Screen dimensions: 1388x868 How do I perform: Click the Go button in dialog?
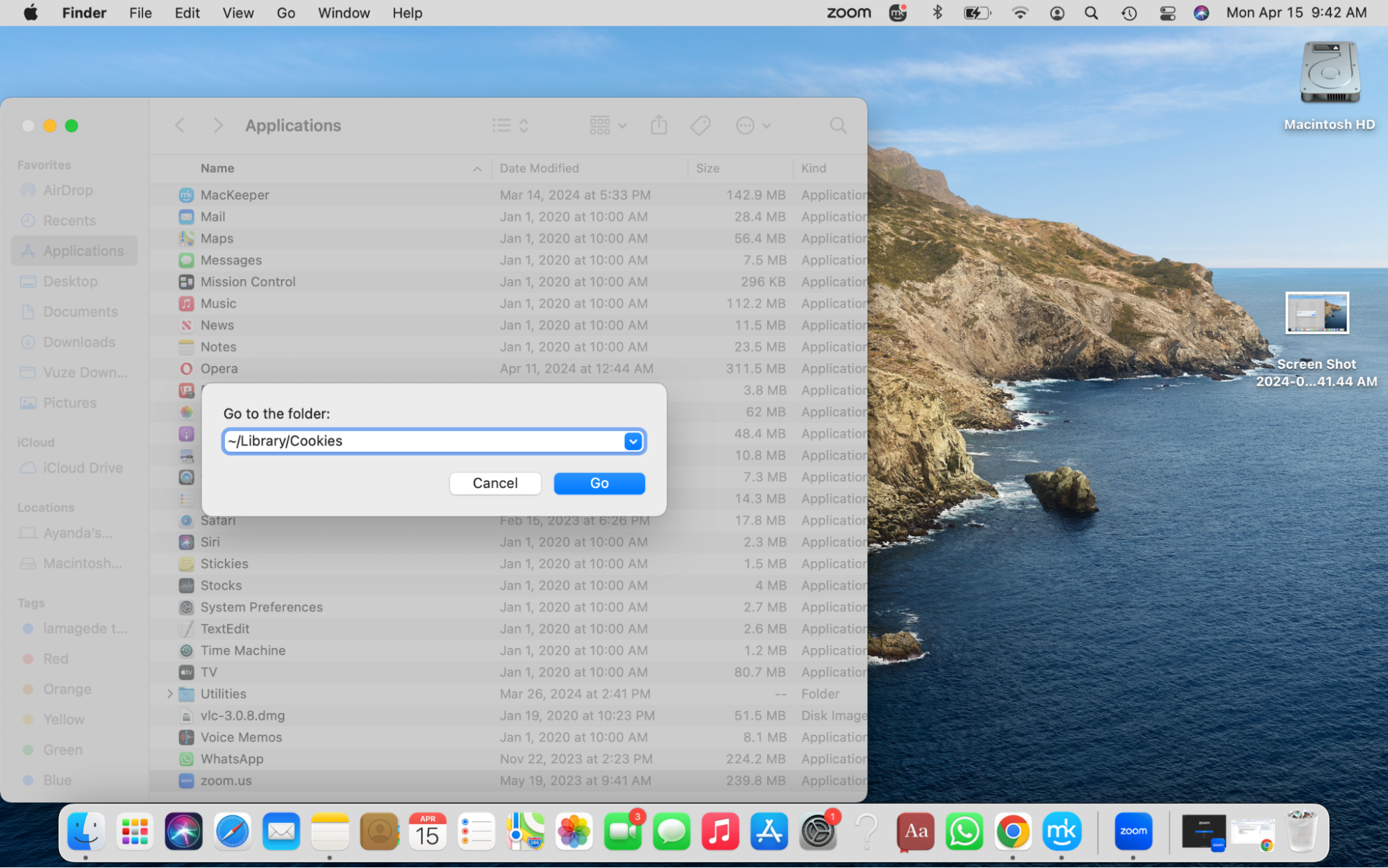pyautogui.click(x=598, y=483)
